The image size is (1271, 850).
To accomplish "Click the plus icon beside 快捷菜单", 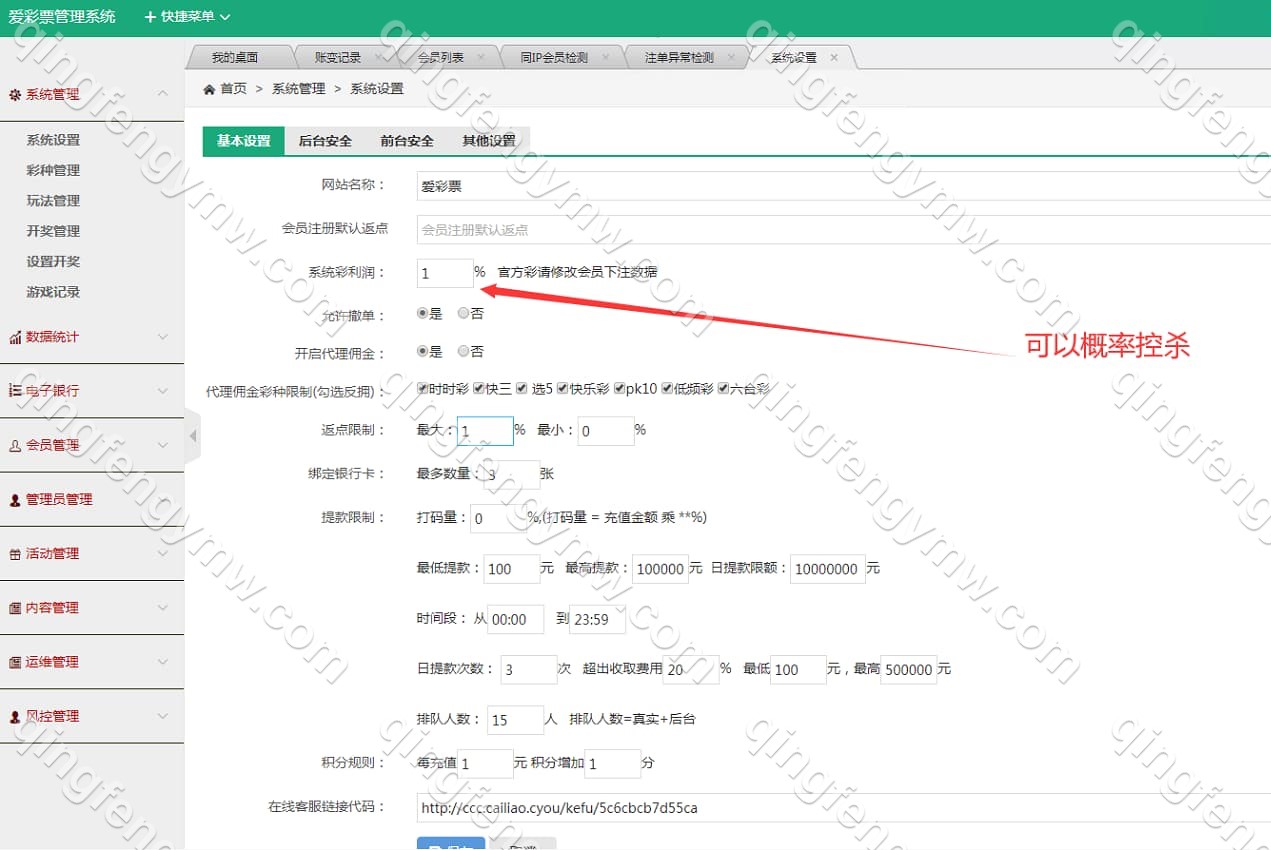I will coord(150,17).
